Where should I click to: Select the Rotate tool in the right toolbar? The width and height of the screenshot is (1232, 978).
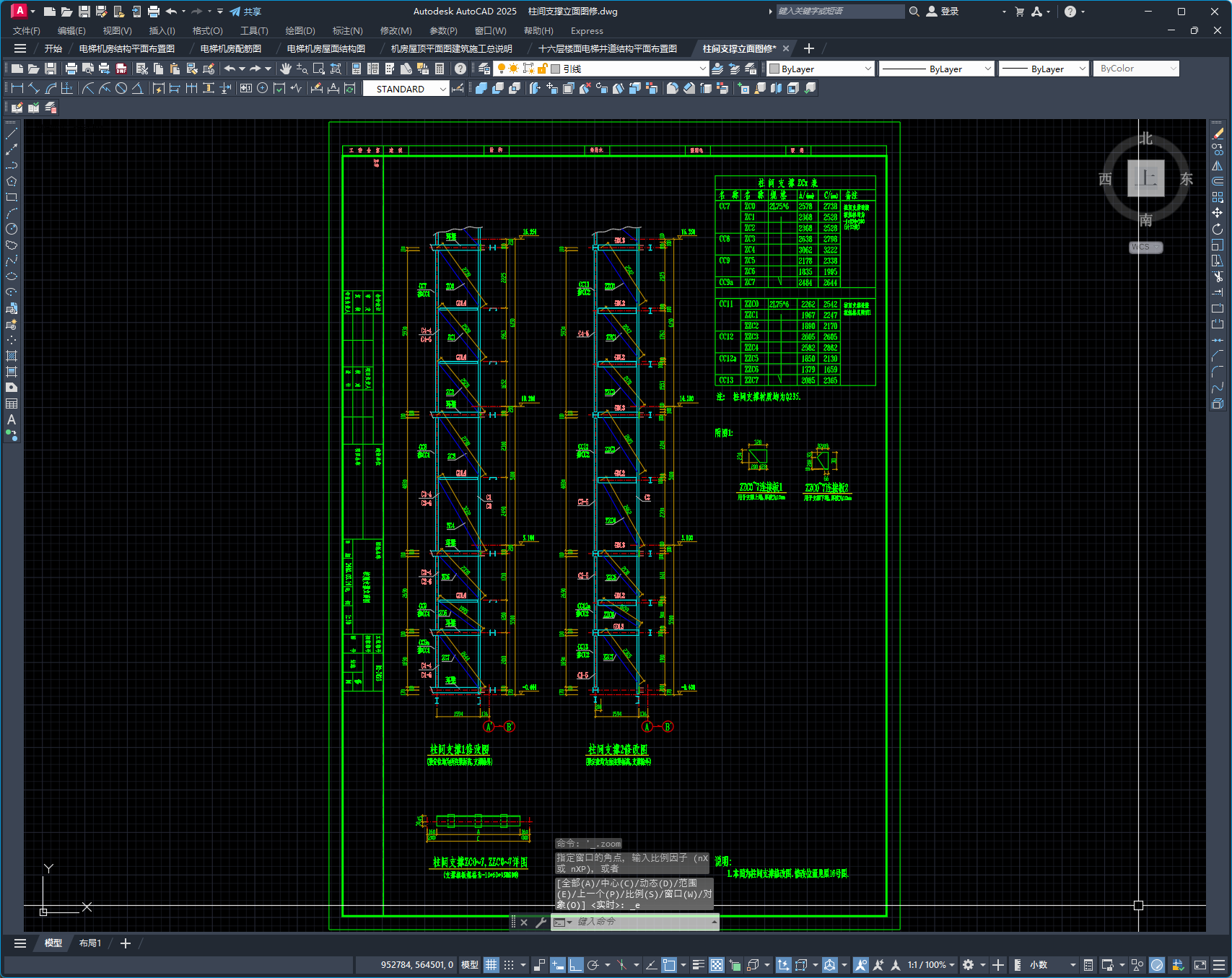tap(1218, 229)
